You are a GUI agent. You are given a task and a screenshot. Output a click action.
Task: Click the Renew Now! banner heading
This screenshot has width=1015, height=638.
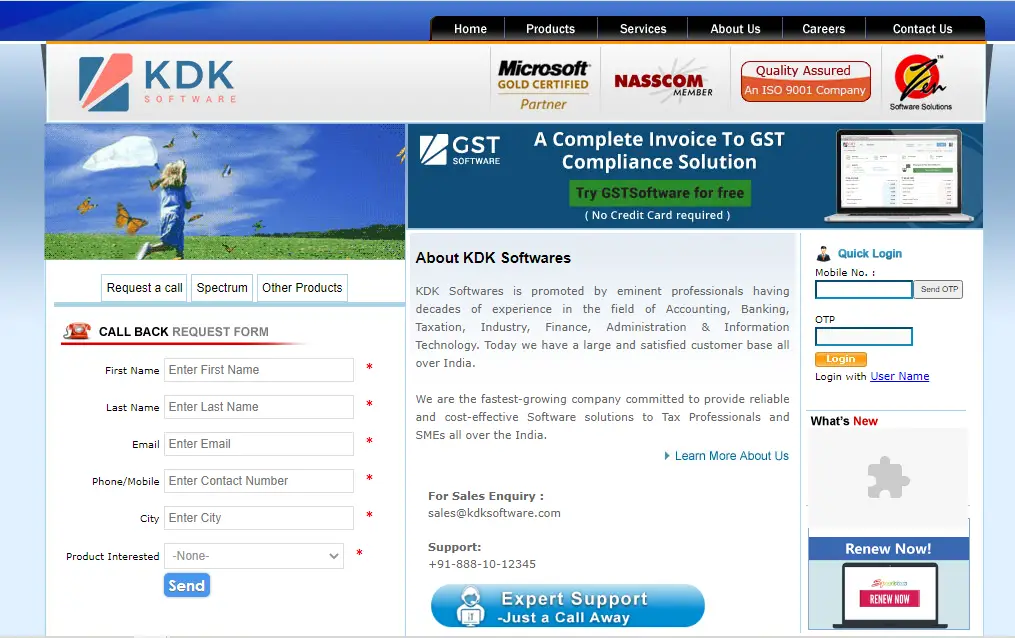888,549
